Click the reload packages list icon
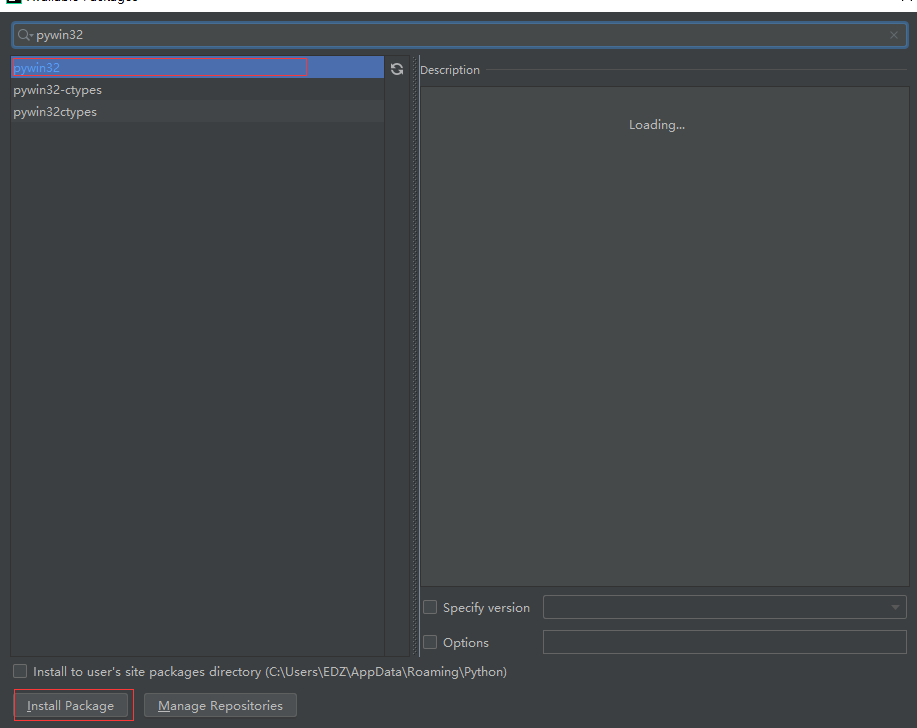Screen dimensions: 917x728 [x=397, y=69]
